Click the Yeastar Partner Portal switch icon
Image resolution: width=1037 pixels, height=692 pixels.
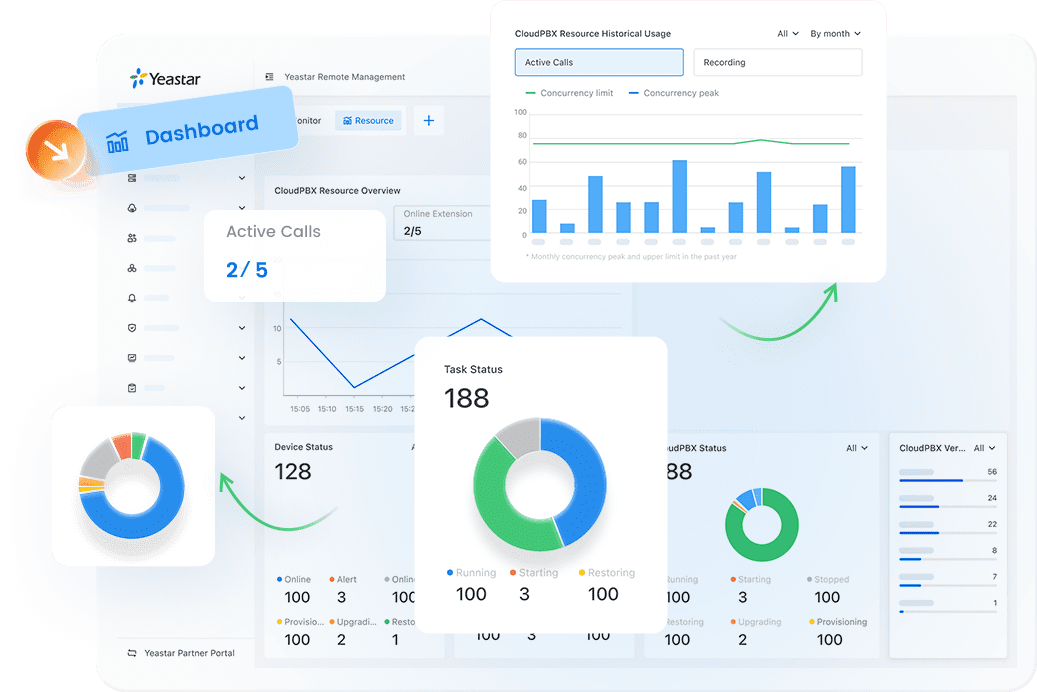pos(132,653)
